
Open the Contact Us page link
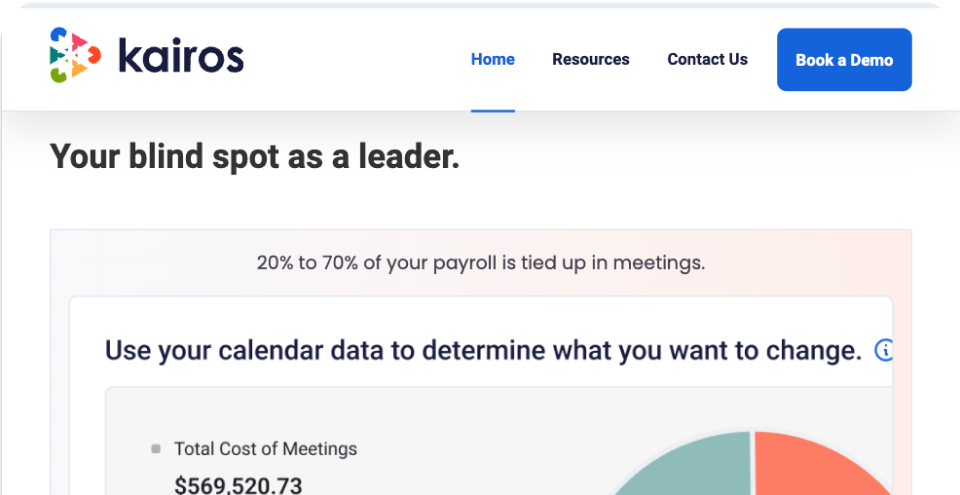tap(707, 60)
